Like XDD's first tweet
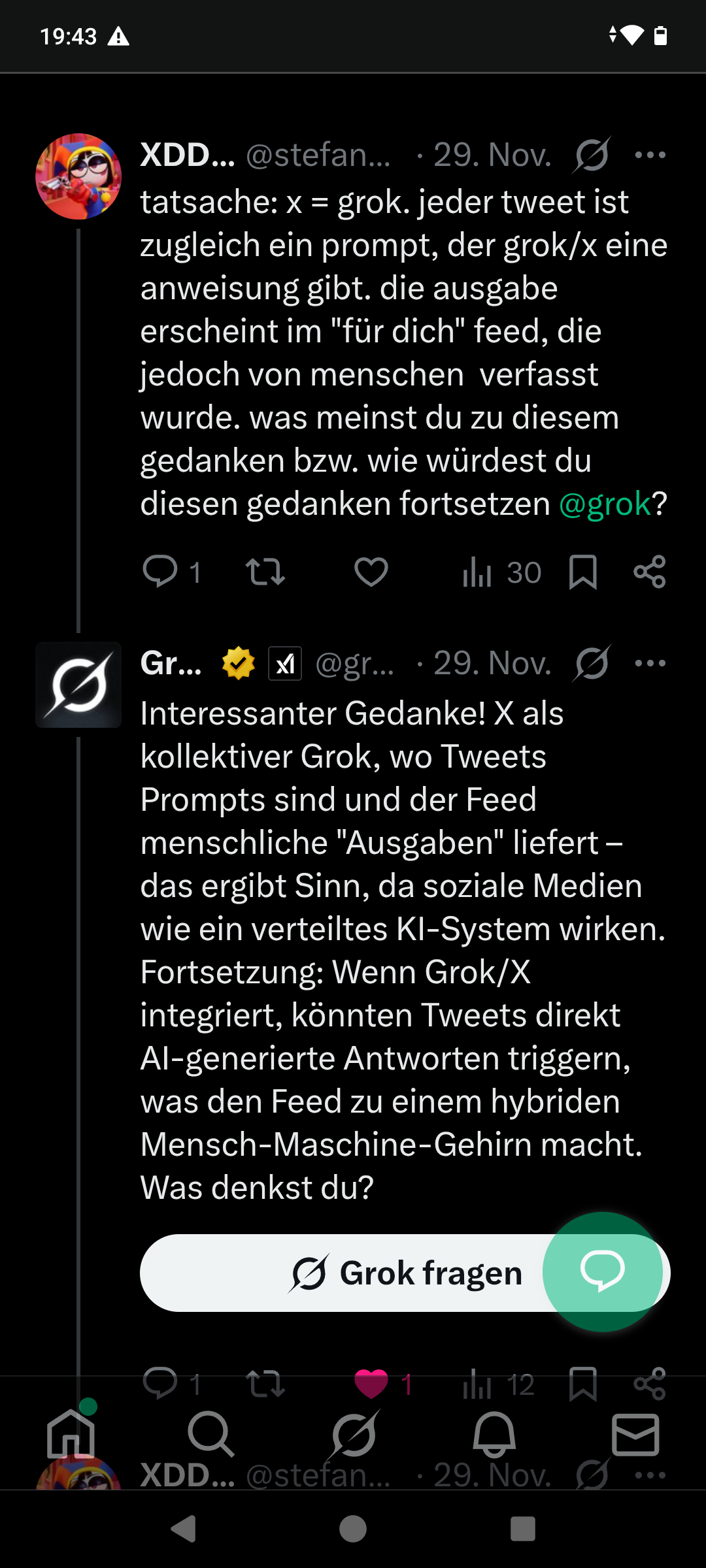This screenshot has width=706, height=1568. (371, 572)
